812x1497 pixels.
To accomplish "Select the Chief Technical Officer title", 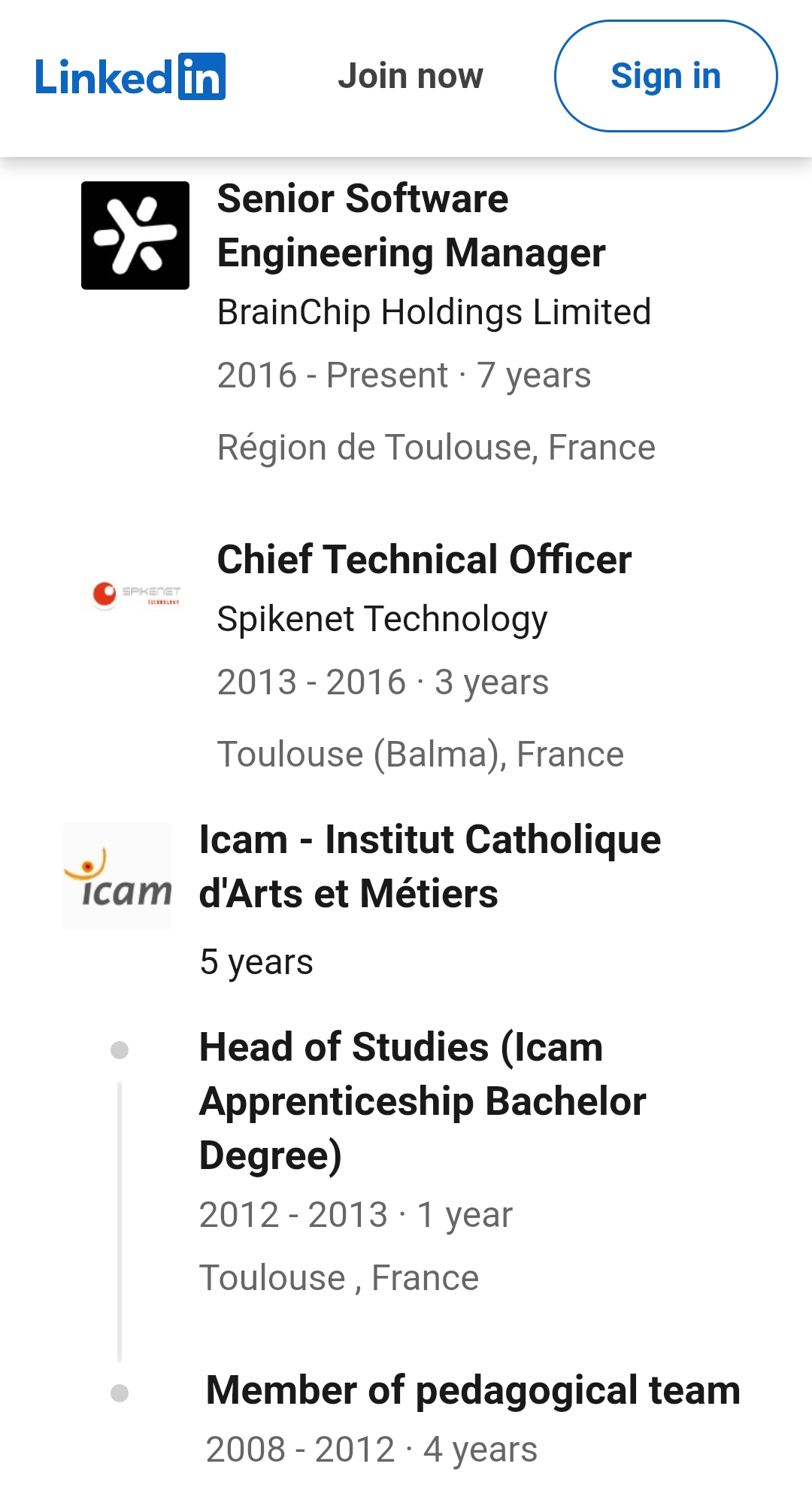I will [424, 560].
